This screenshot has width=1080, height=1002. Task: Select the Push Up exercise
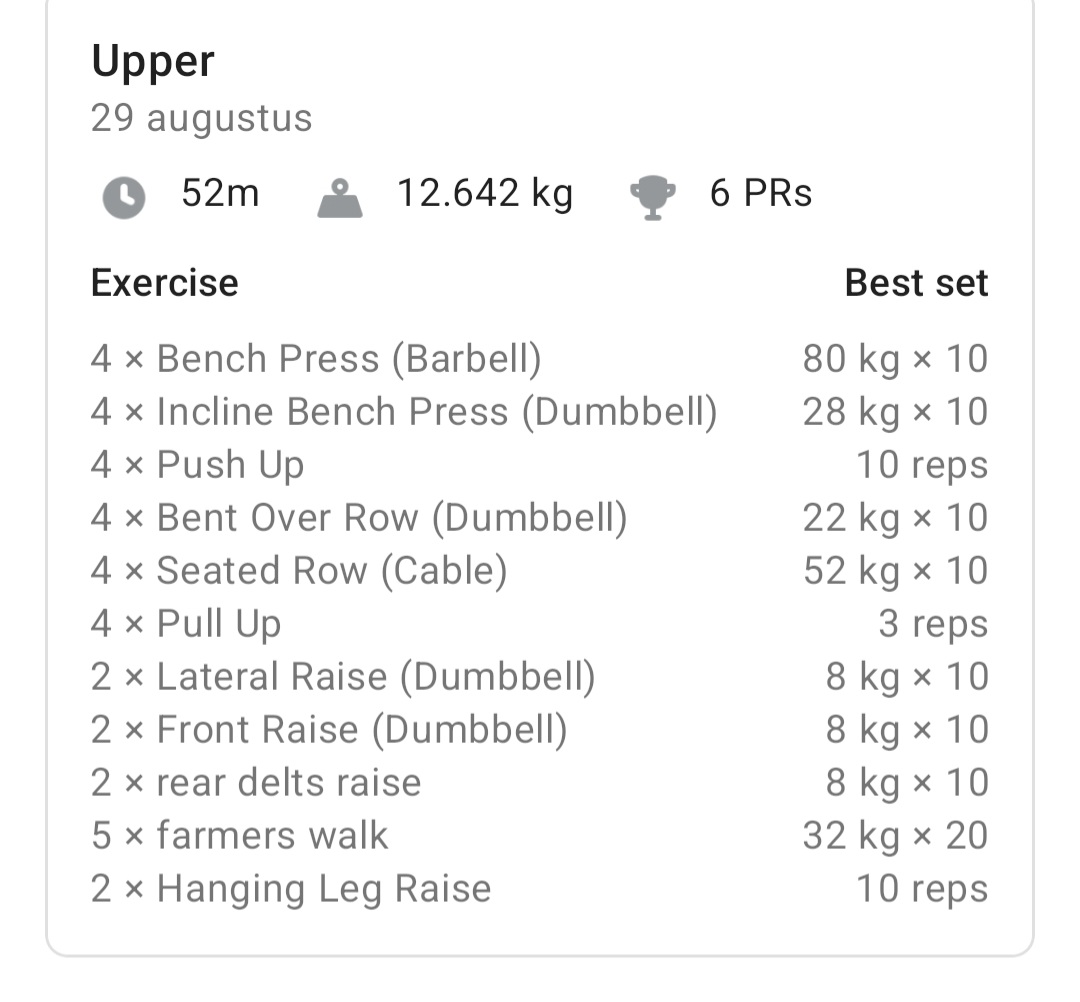(200, 463)
